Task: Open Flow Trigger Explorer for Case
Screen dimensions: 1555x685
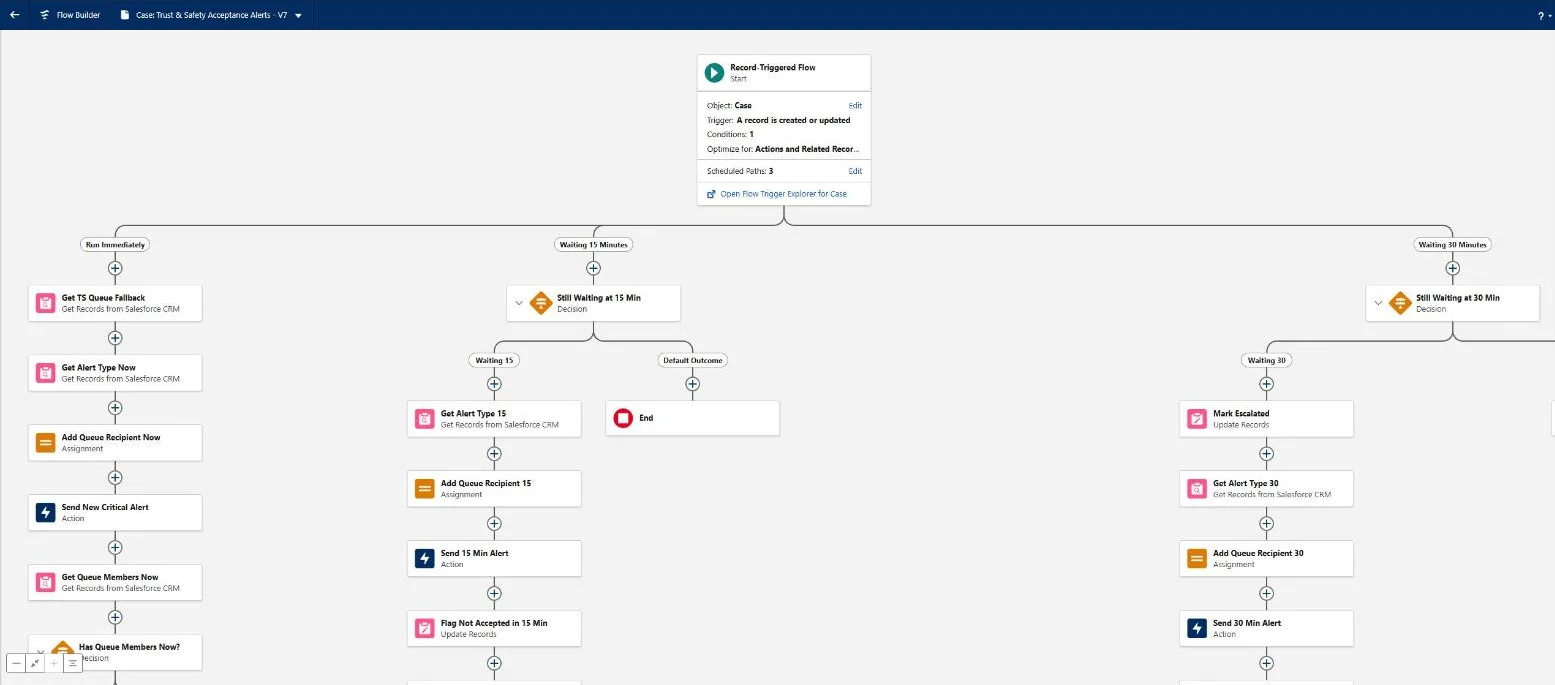Action: [783, 194]
